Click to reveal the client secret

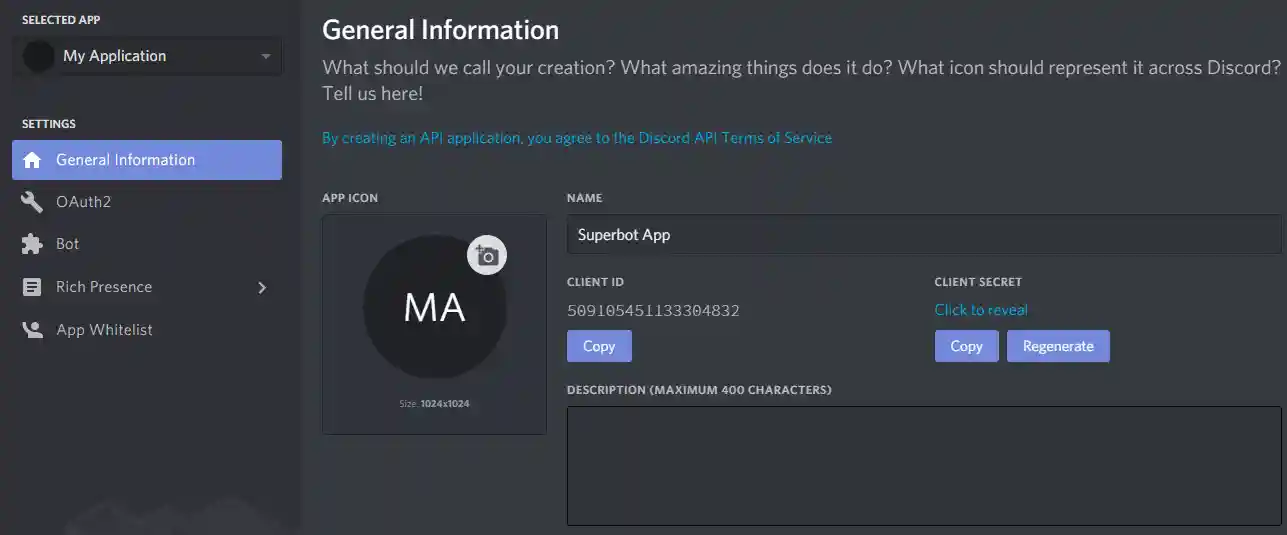[x=980, y=310]
